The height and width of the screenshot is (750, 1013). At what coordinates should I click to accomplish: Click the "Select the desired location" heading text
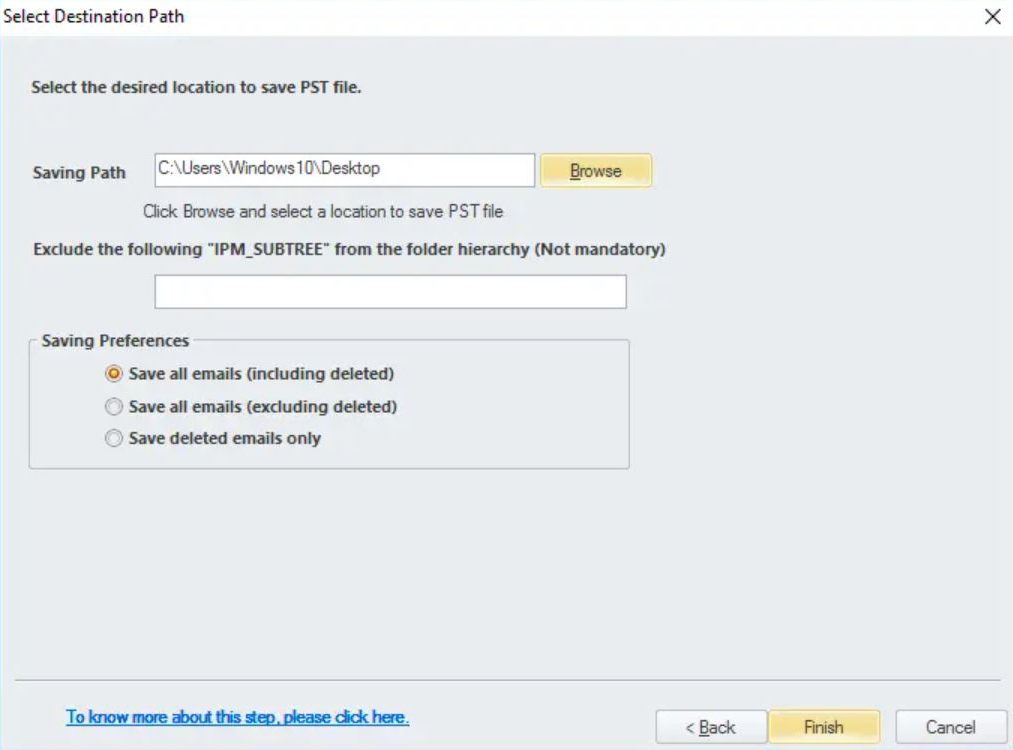click(196, 87)
